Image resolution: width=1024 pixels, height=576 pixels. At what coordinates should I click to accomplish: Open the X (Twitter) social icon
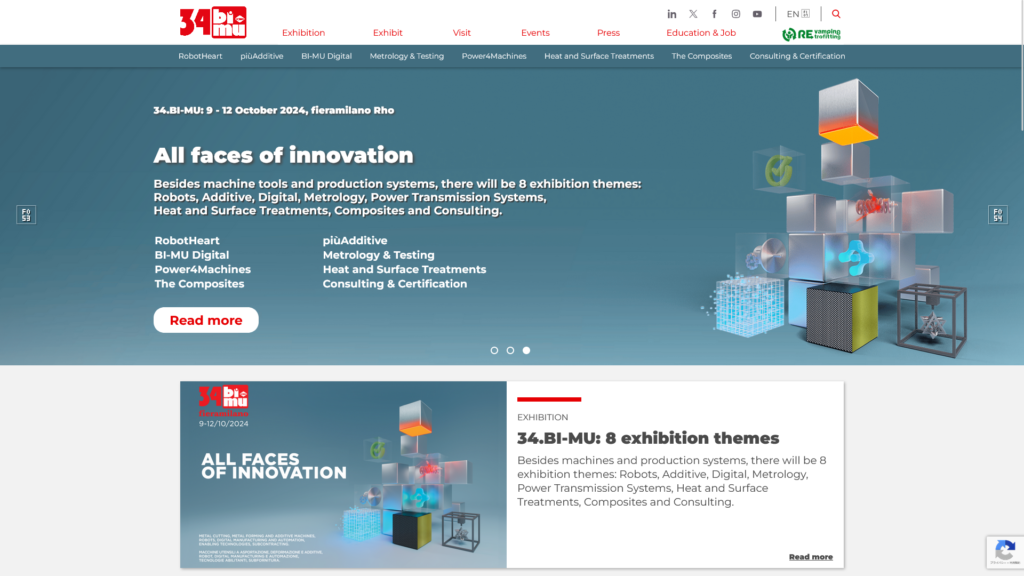tap(693, 14)
